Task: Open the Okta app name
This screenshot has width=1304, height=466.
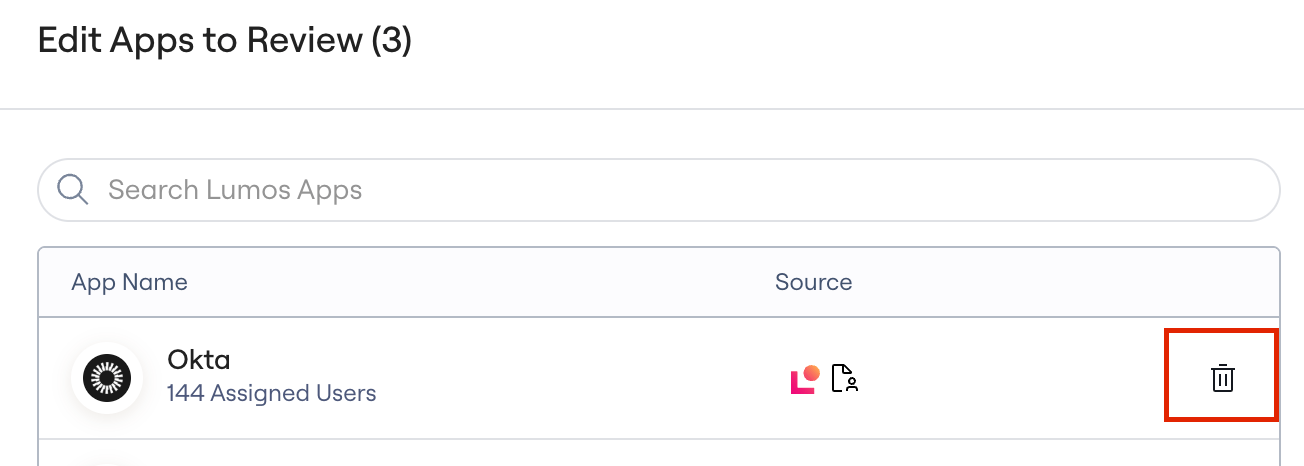Action: click(199, 359)
